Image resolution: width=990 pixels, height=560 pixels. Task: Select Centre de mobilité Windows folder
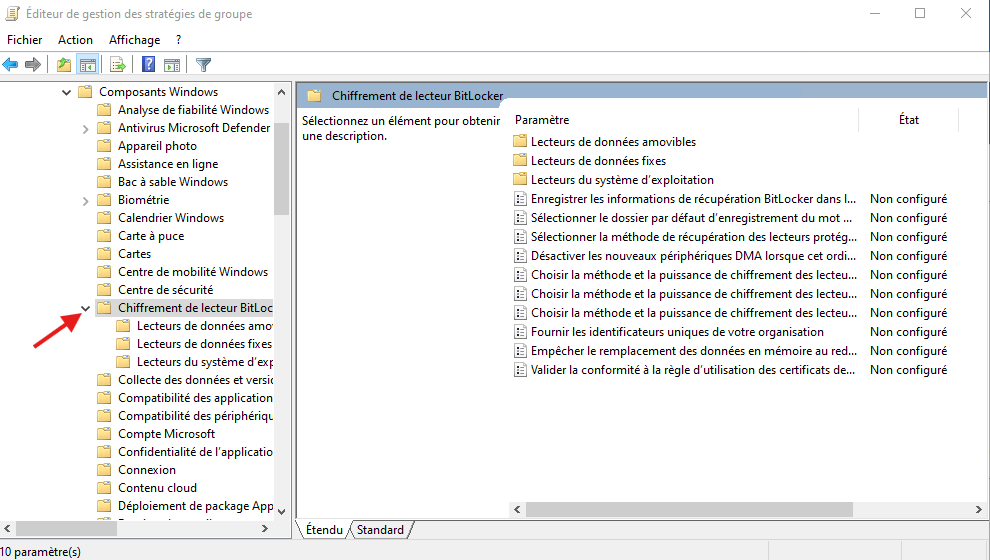(x=193, y=272)
